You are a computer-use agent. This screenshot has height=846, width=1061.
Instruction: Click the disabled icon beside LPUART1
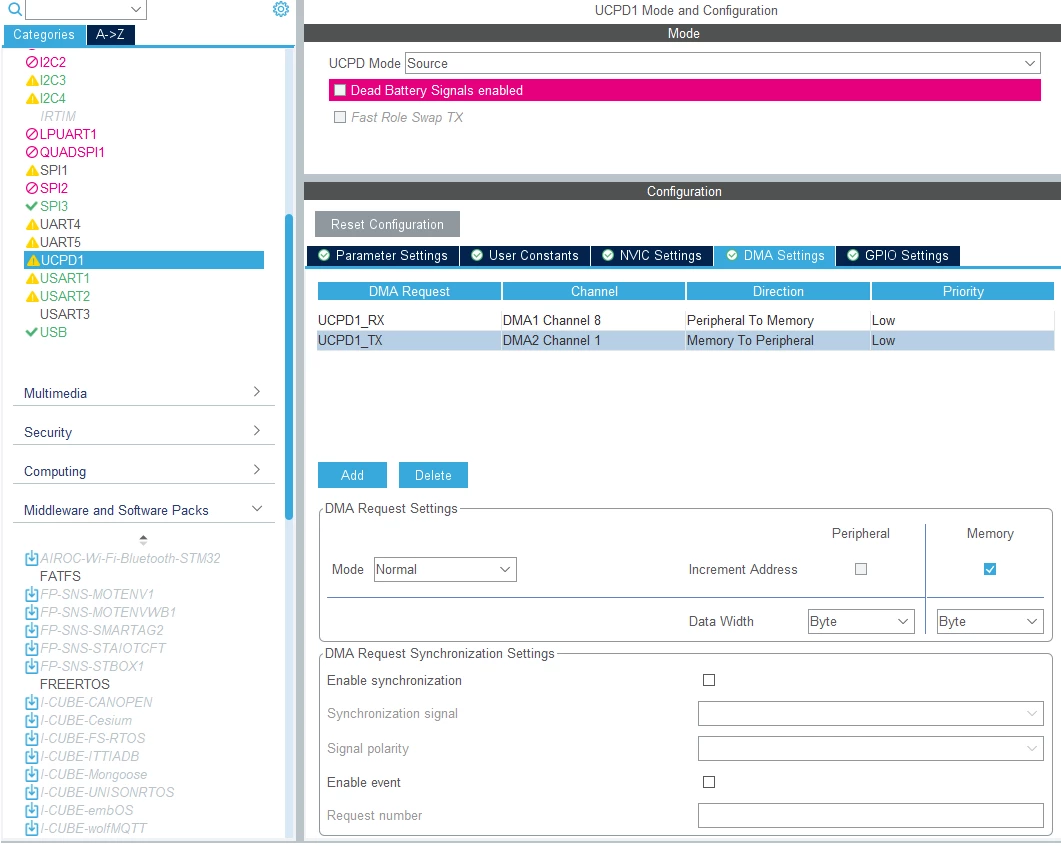coord(32,135)
